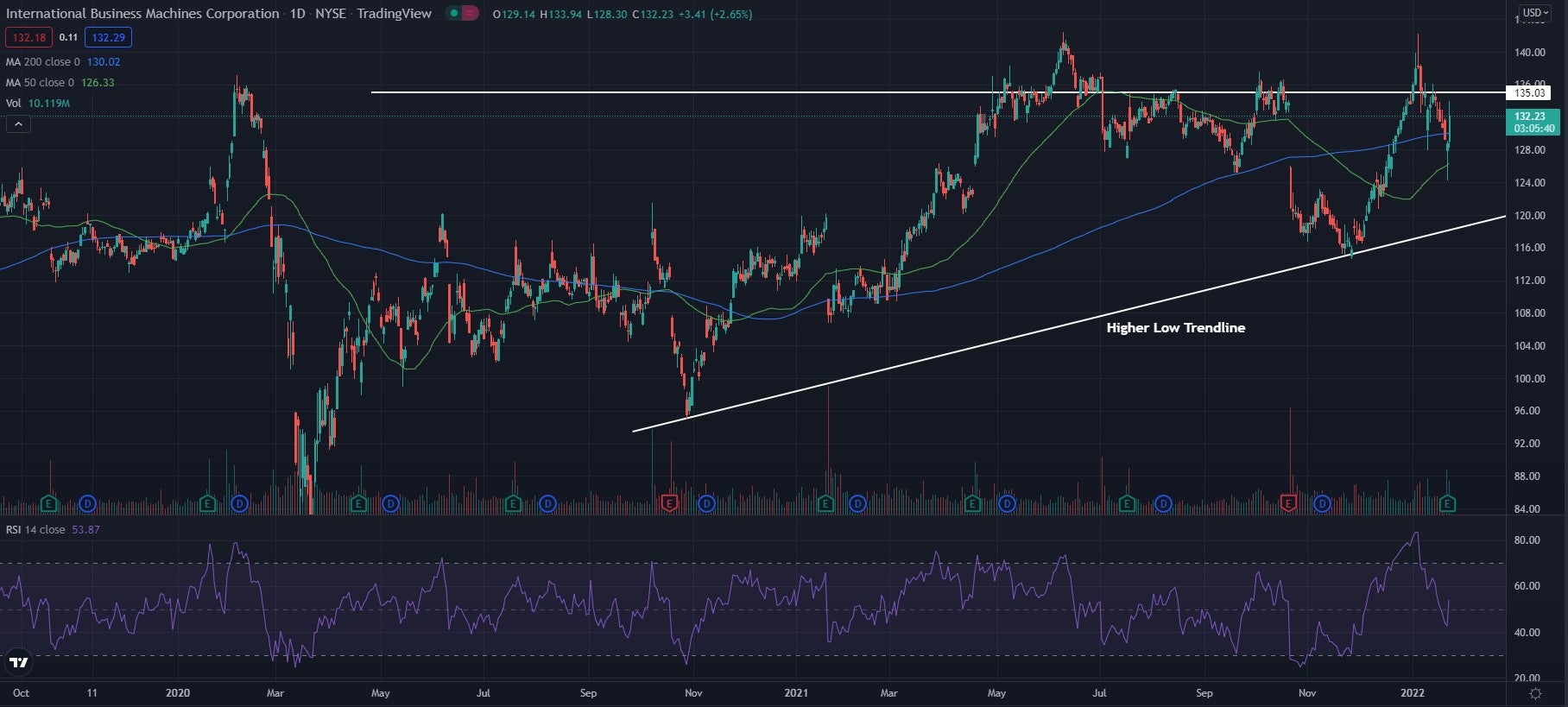Select the August 2021 dividend D marker
1568x707 pixels.
click(x=1163, y=503)
